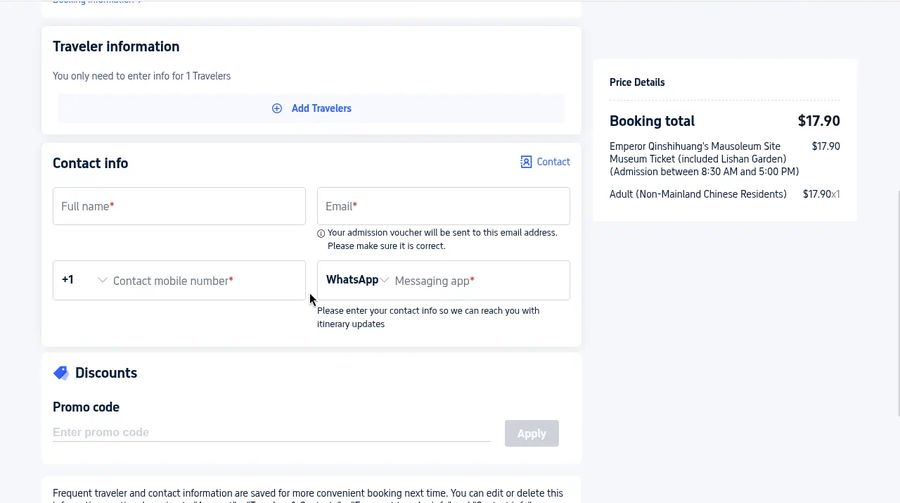Click the info icon beside voucher note

pyautogui.click(x=321, y=233)
